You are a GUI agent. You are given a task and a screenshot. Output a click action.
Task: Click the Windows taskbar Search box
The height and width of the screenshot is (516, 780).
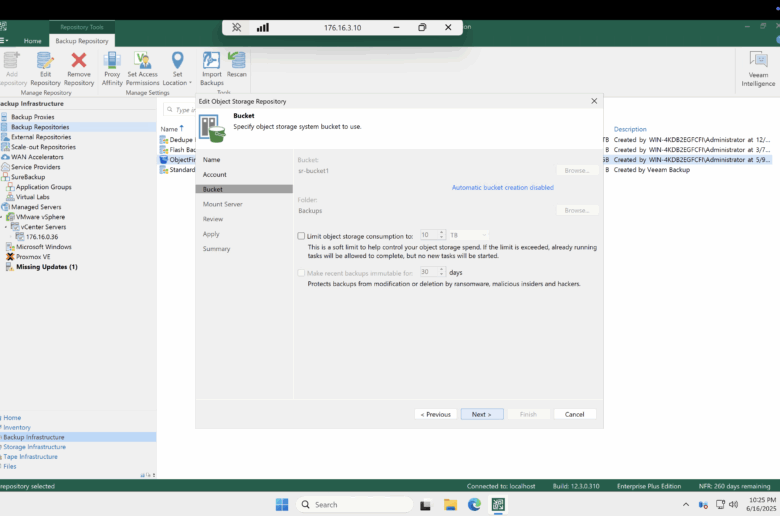[x=354, y=505]
